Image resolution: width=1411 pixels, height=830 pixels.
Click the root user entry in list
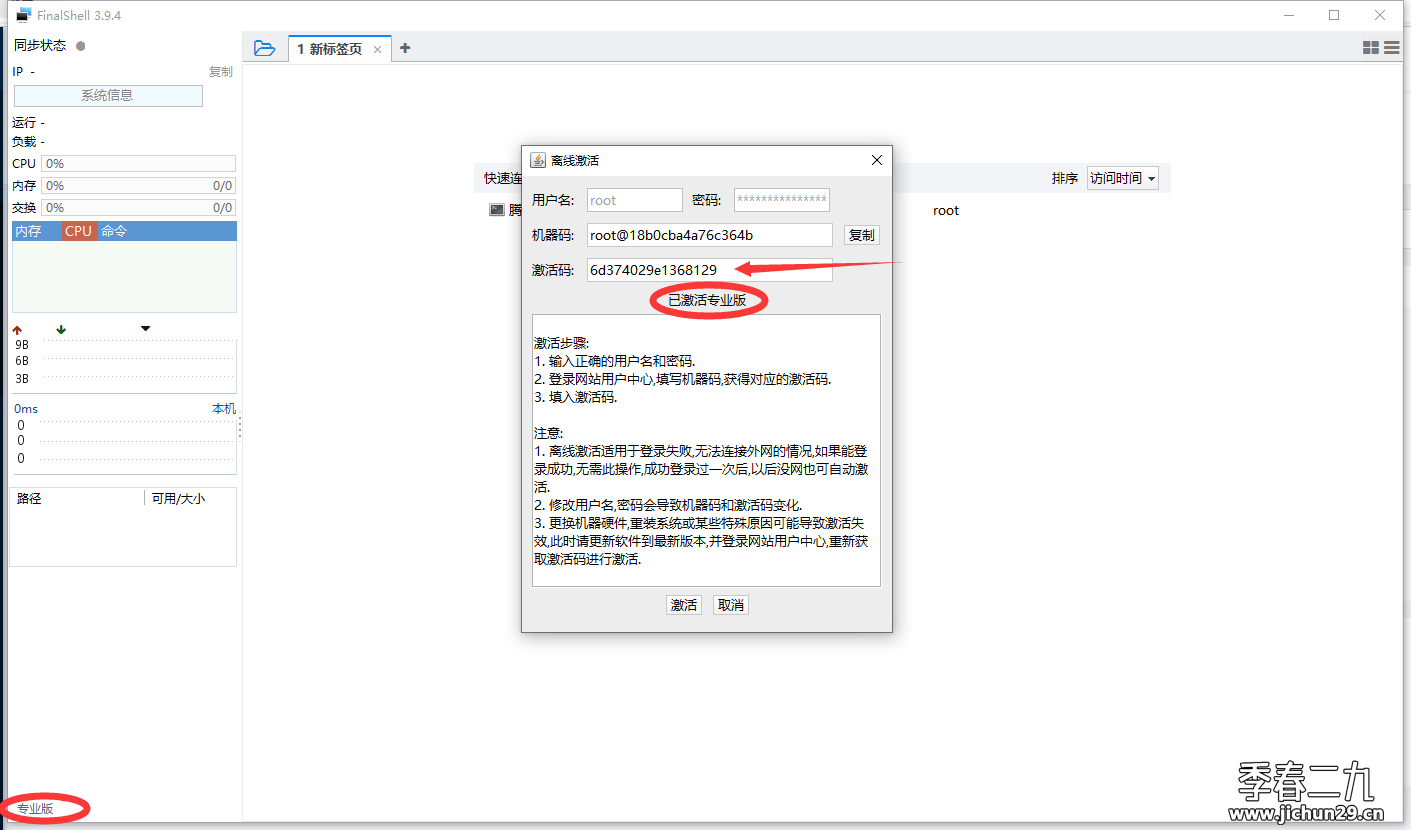pyautogui.click(x=946, y=210)
